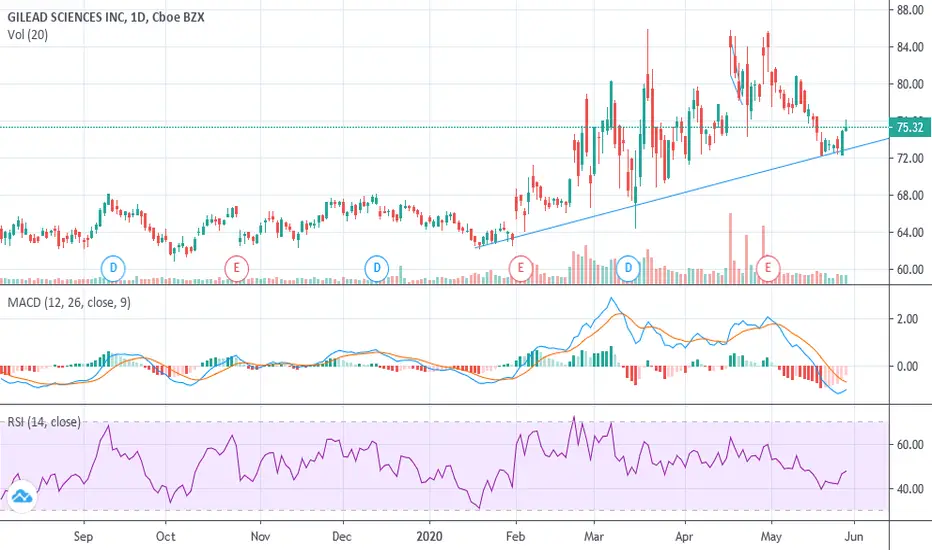Select the RSI (14, close) indicator label
The height and width of the screenshot is (550, 932).
(44, 422)
